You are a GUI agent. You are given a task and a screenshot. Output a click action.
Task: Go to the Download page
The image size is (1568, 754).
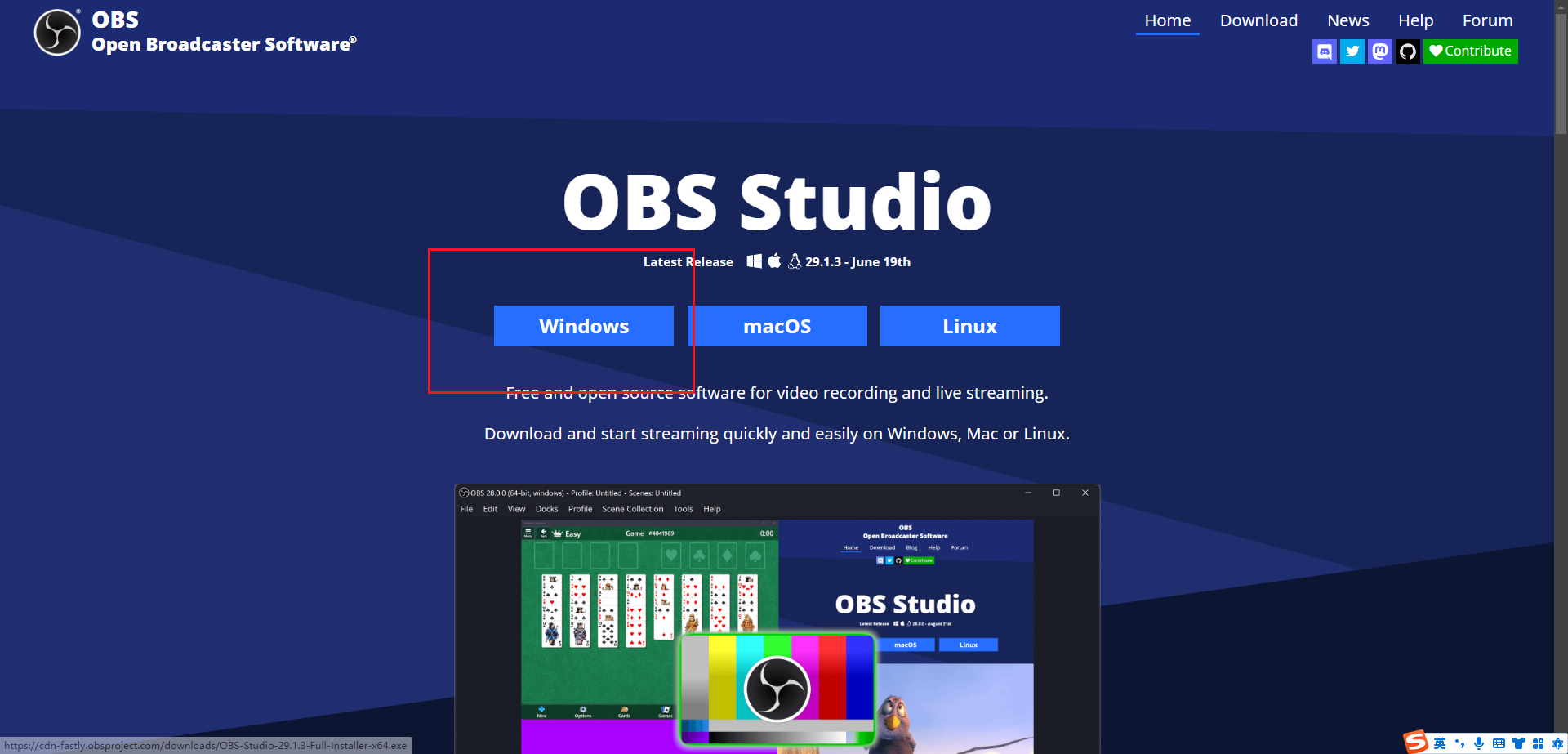[1258, 20]
